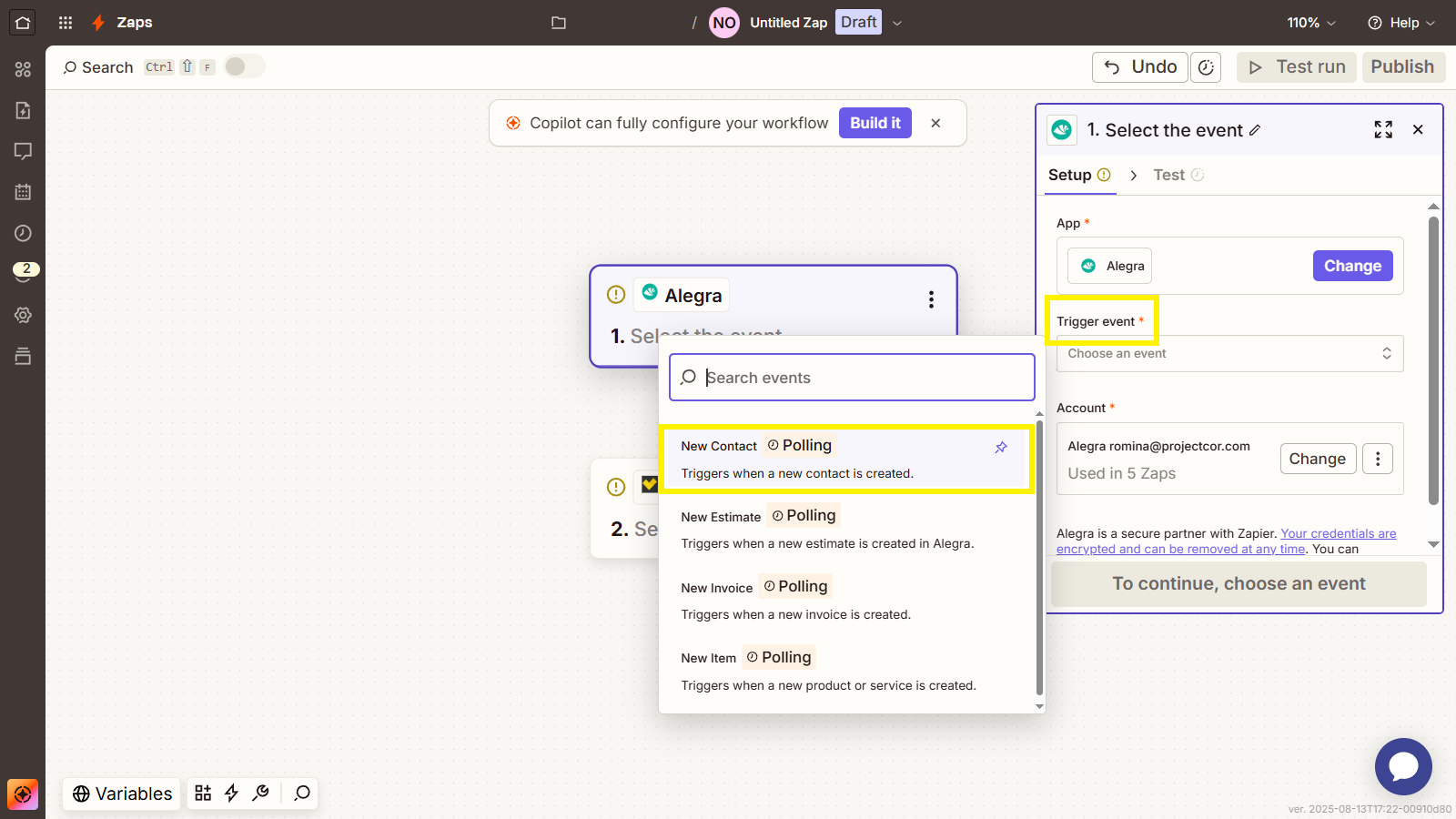Click the Search button in toolbar

click(98, 67)
